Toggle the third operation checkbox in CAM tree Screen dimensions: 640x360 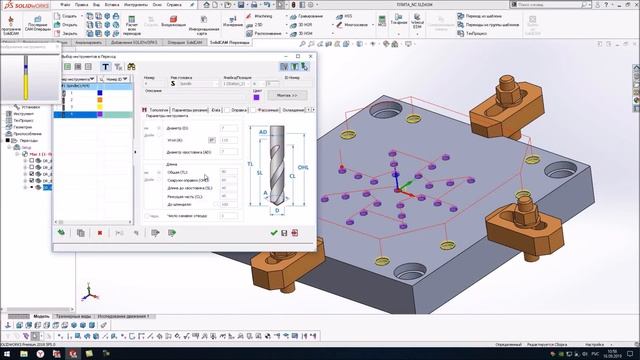[x=32, y=173]
